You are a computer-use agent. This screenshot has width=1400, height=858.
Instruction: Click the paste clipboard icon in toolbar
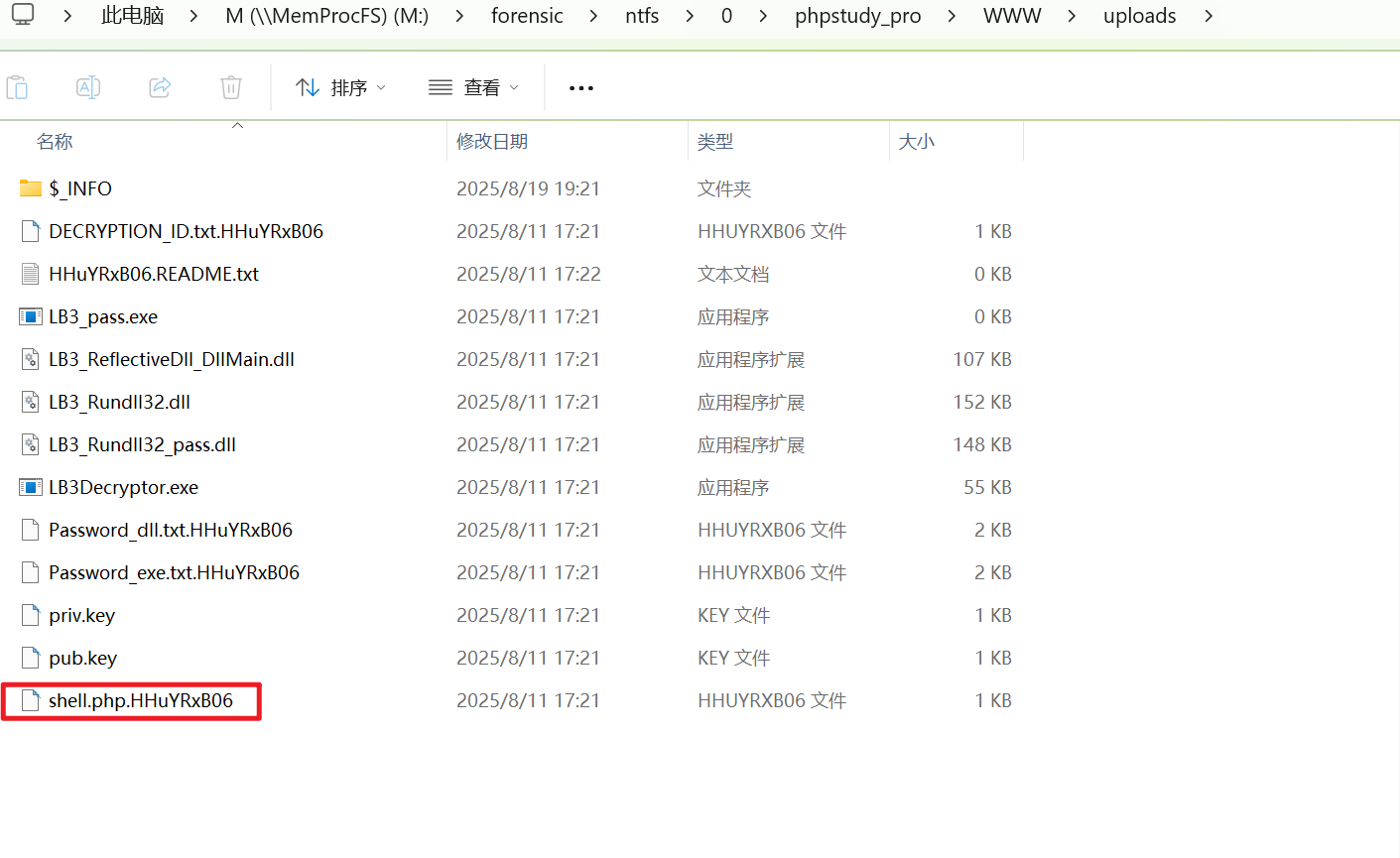(x=17, y=87)
